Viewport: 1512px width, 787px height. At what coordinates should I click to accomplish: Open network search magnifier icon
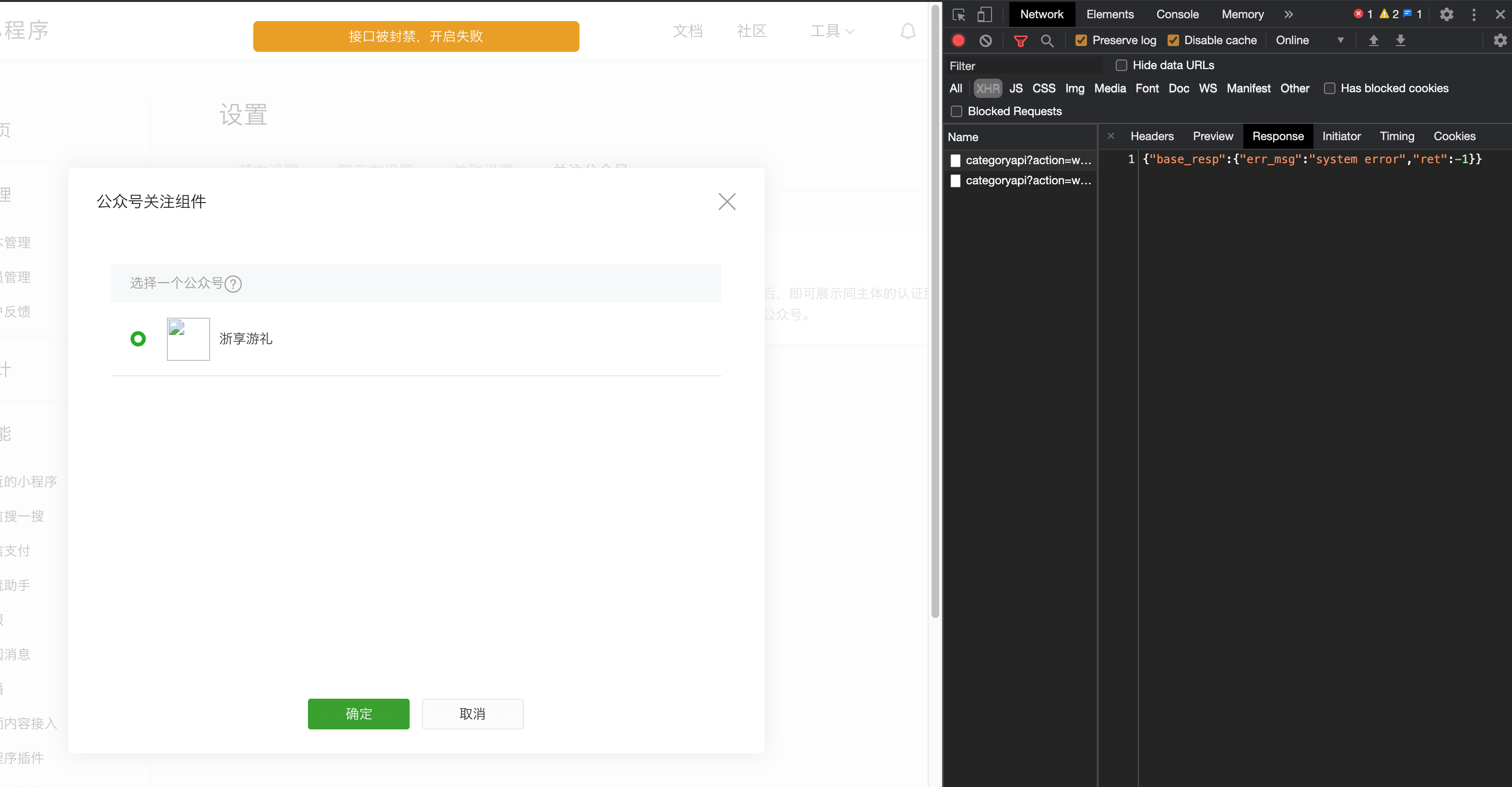pyautogui.click(x=1047, y=40)
